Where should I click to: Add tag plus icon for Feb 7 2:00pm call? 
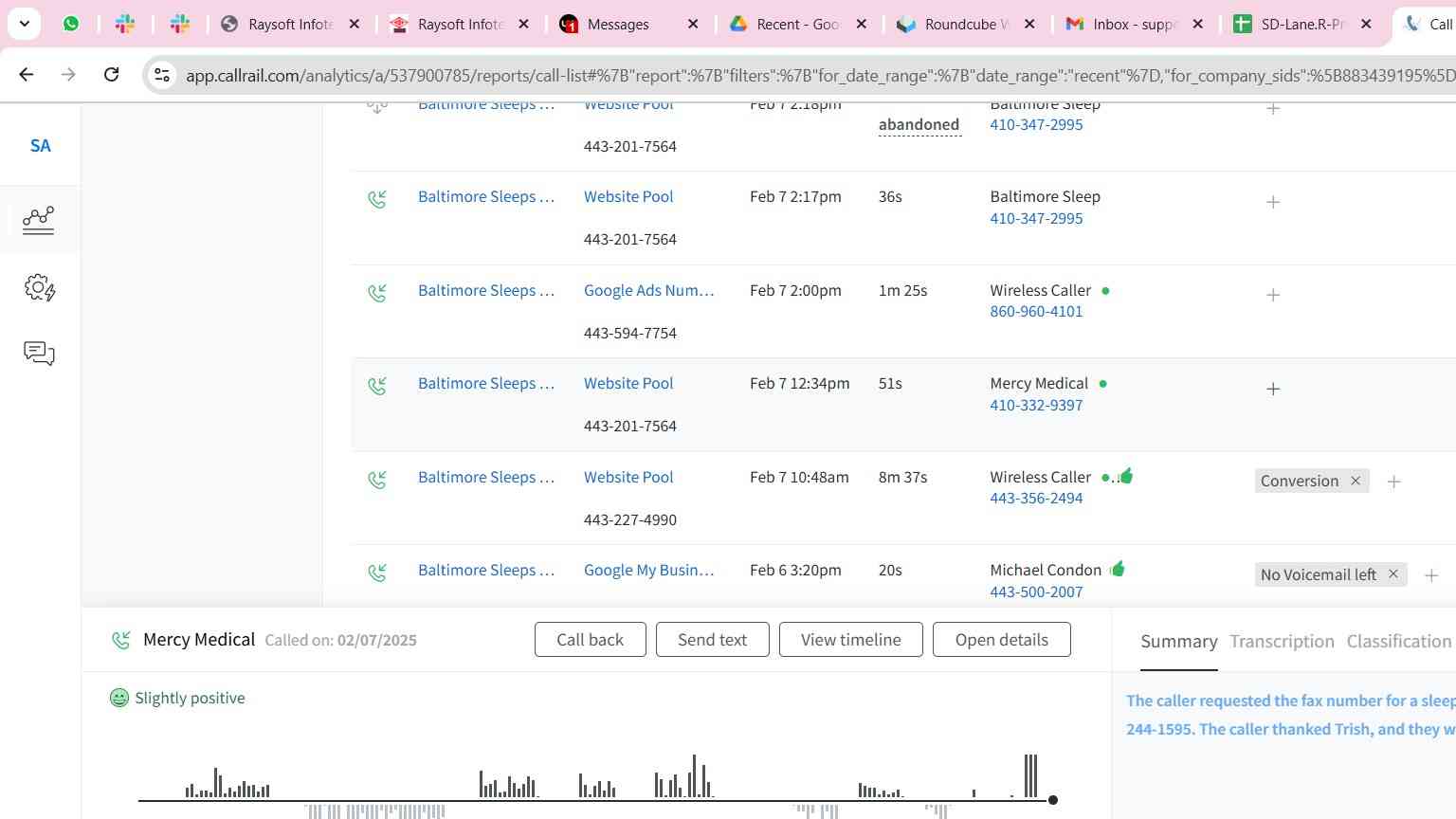point(1273,295)
